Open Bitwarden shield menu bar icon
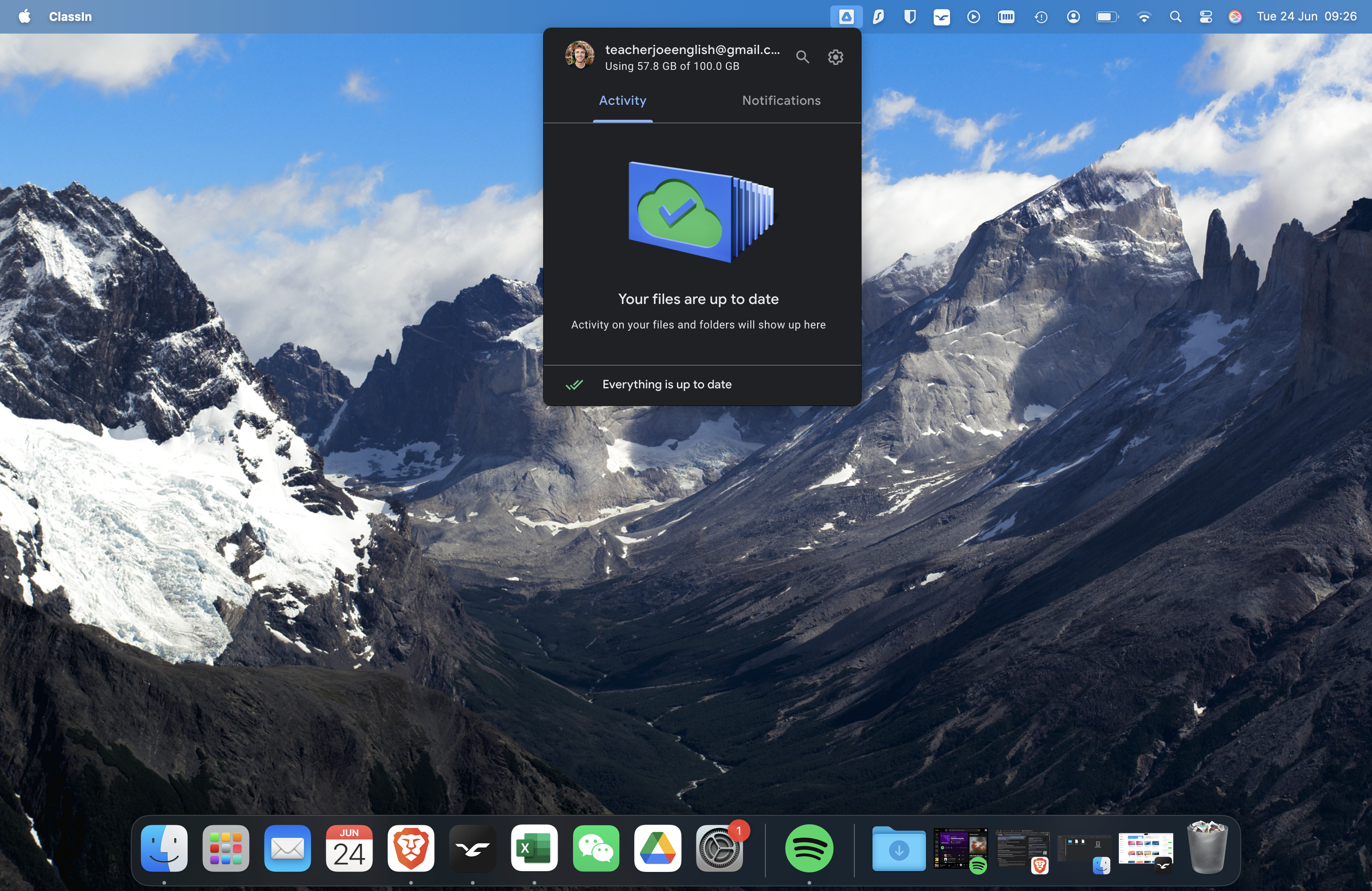The width and height of the screenshot is (1372, 891). 910,17
